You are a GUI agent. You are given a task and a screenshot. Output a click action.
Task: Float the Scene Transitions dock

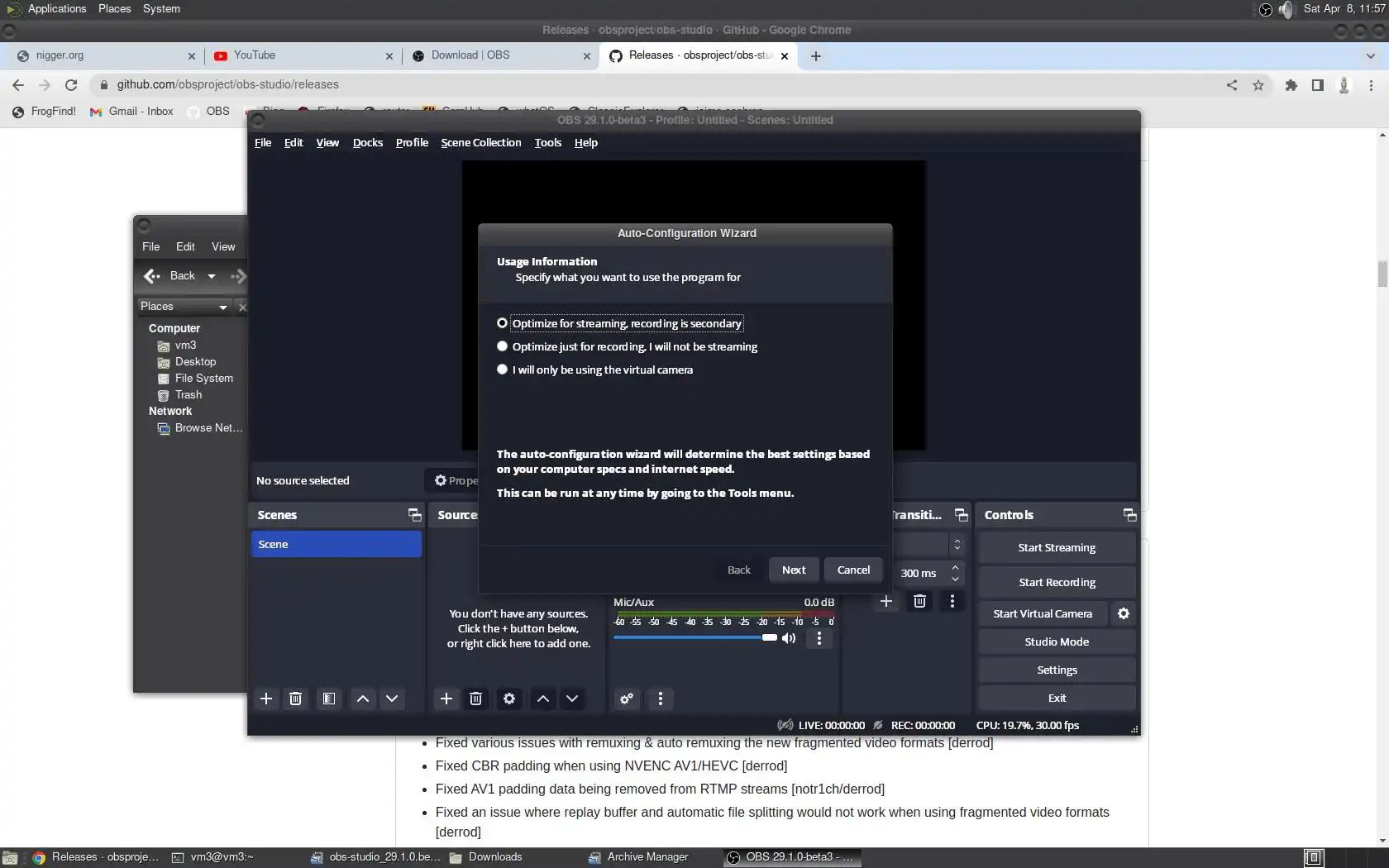[962, 515]
